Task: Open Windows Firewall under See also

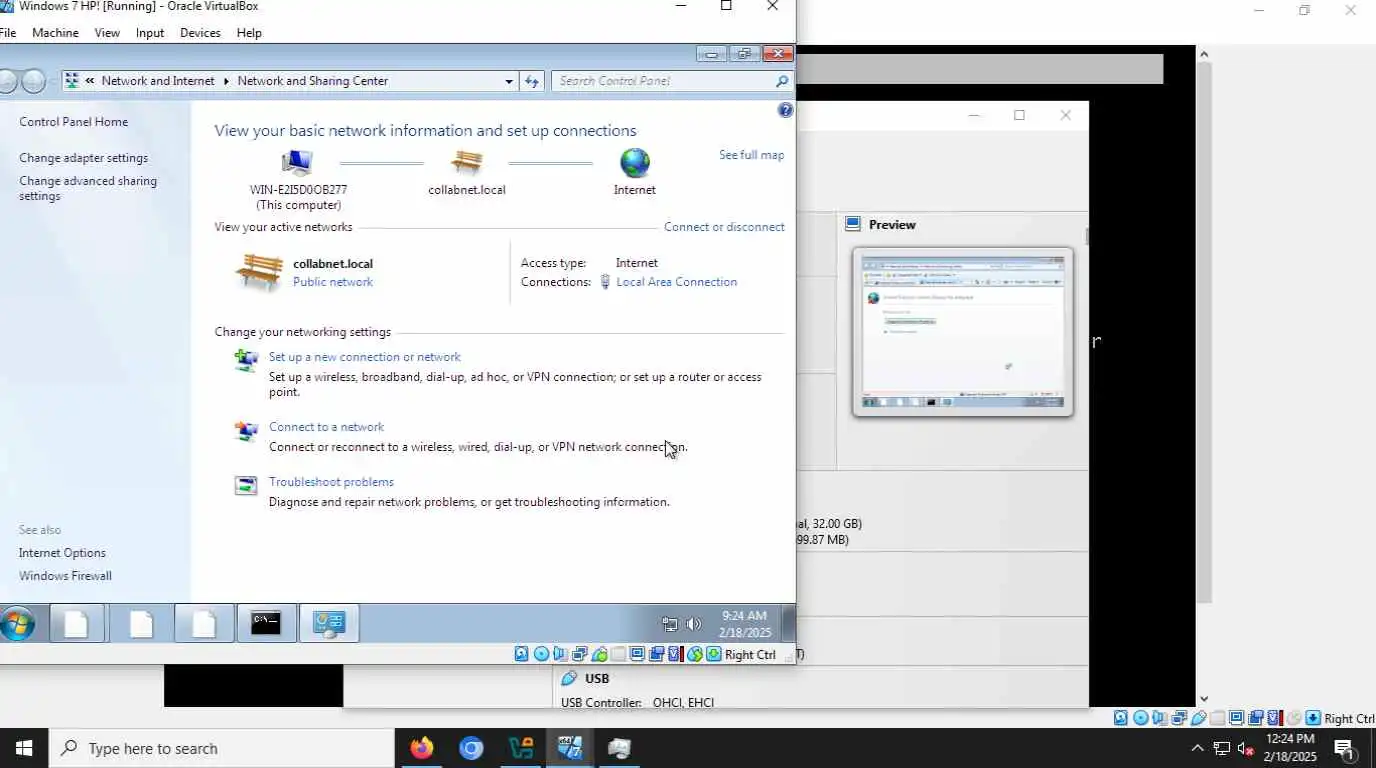Action: tap(65, 576)
